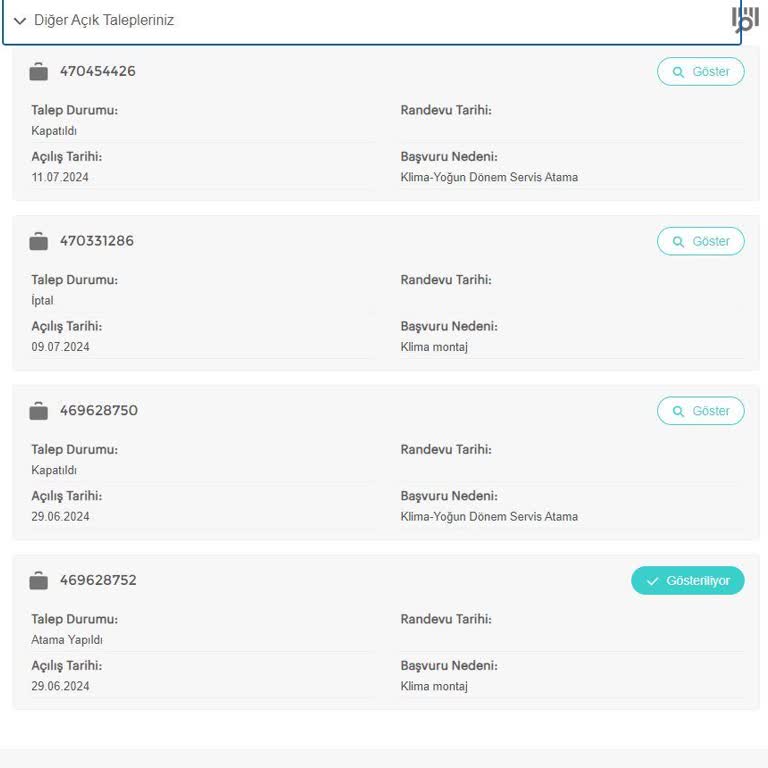
Task: Click opening date 11.07.2024
Action: coord(60,177)
